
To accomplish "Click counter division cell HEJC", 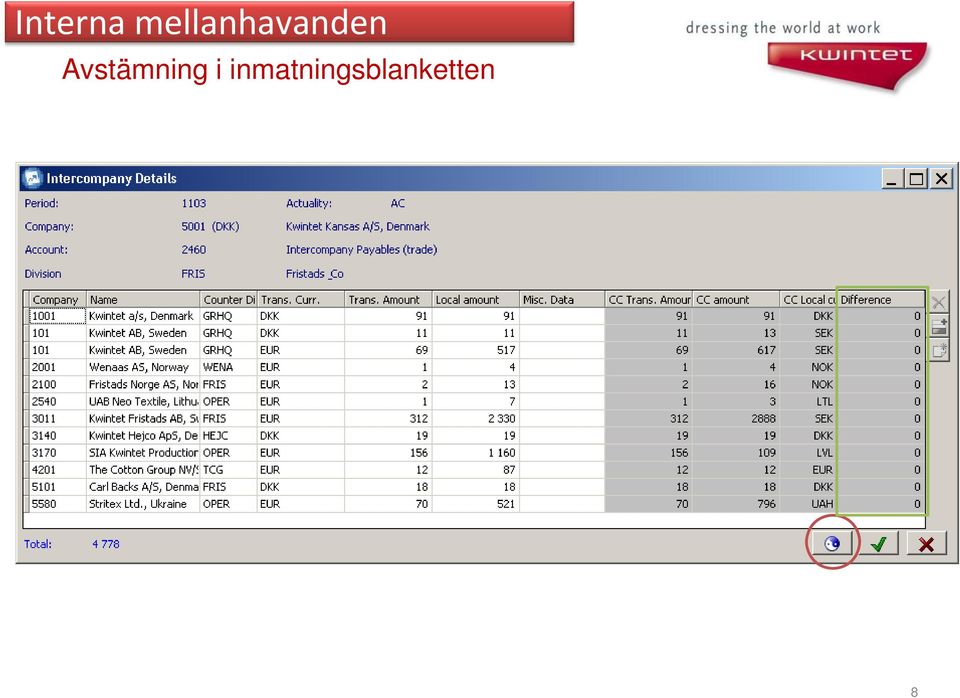I will click(x=228, y=436).
